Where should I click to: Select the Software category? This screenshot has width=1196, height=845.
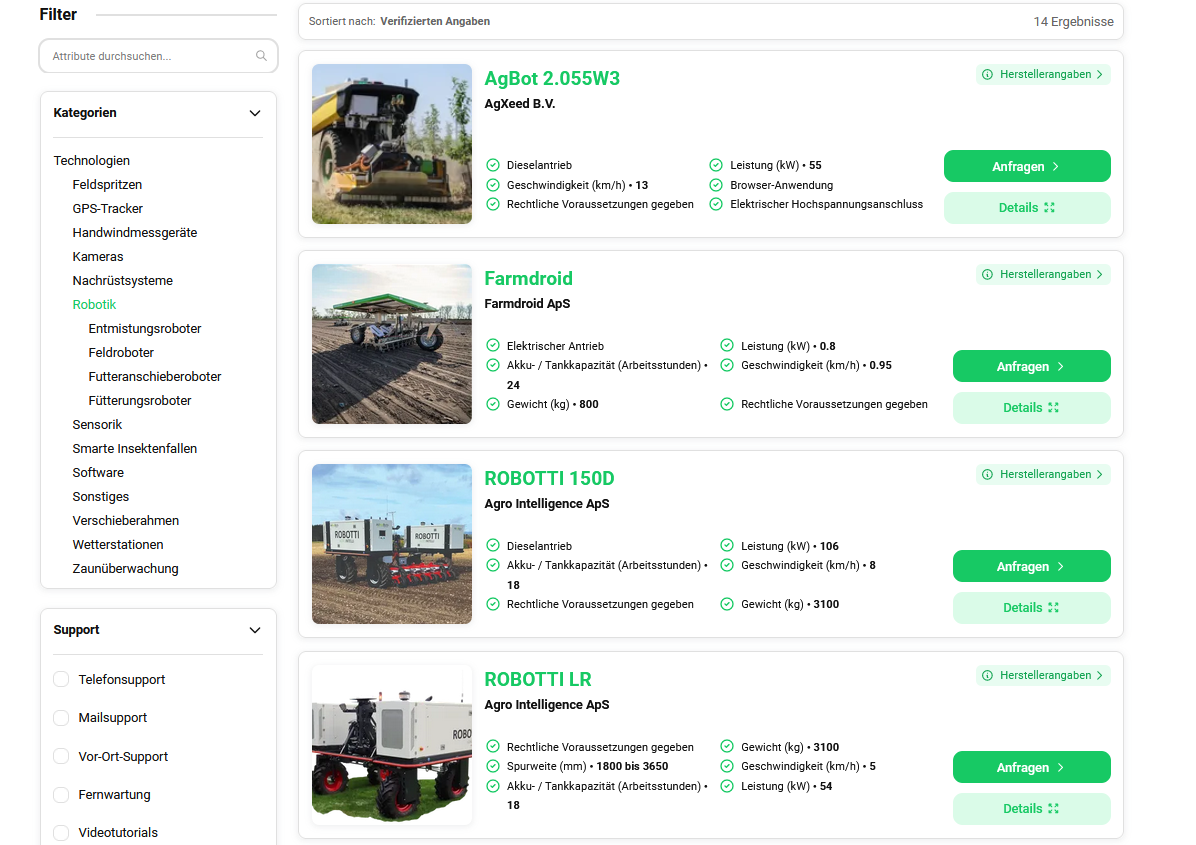(x=98, y=473)
